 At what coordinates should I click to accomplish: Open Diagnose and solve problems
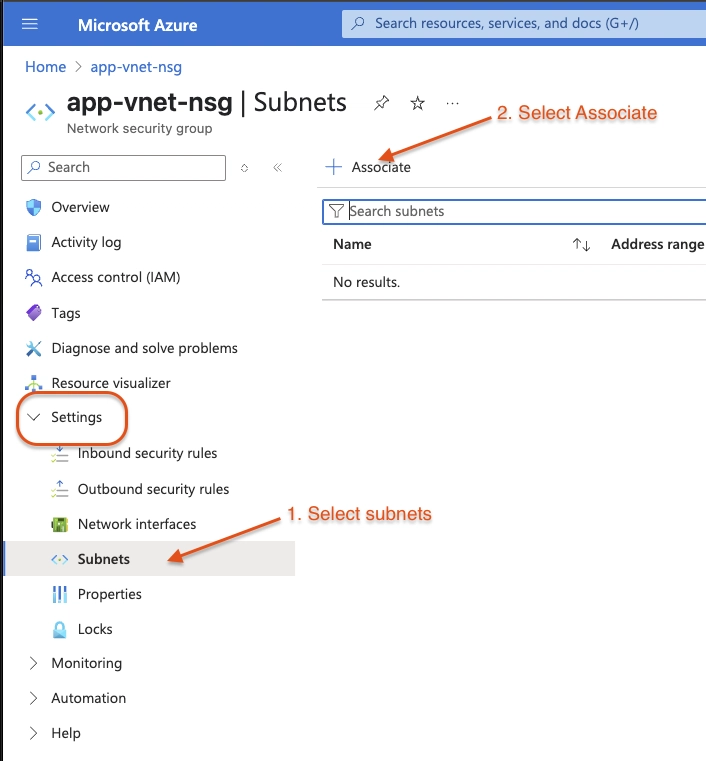click(145, 348)
